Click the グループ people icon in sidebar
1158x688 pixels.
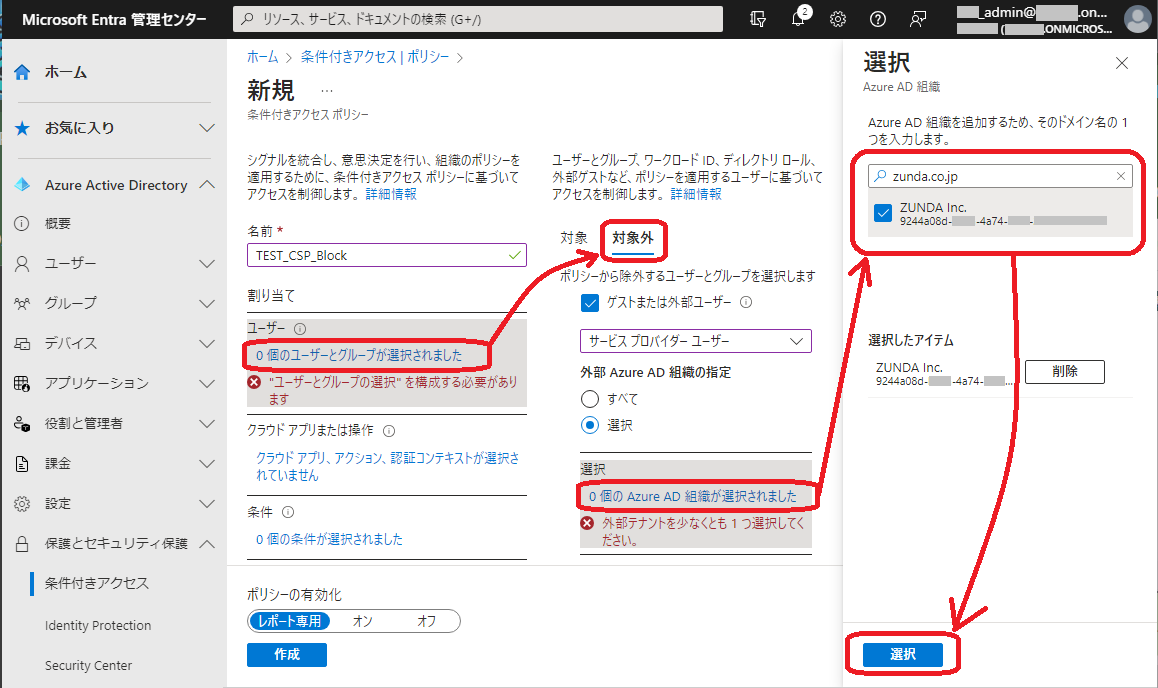pos(22,303)
